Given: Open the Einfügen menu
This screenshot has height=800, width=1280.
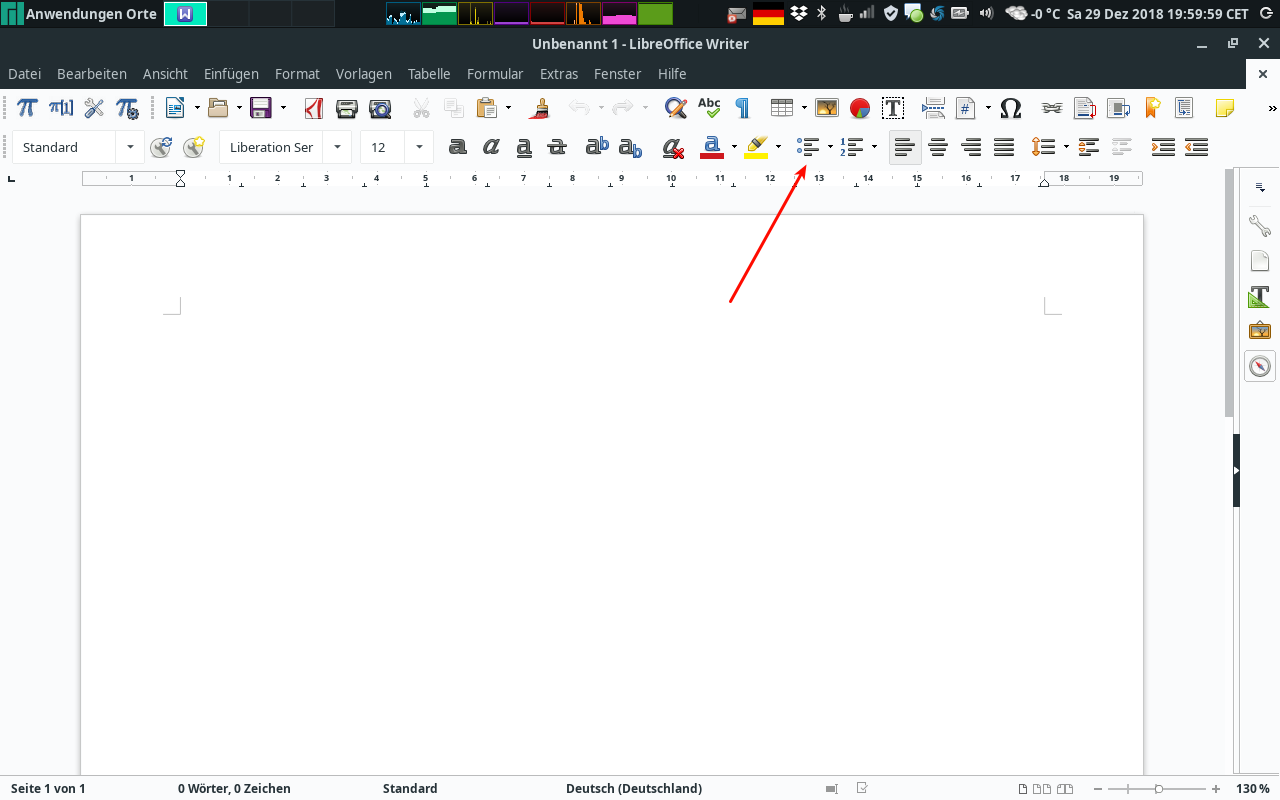Looking at the screenshot, I should (x=231, y=74).
